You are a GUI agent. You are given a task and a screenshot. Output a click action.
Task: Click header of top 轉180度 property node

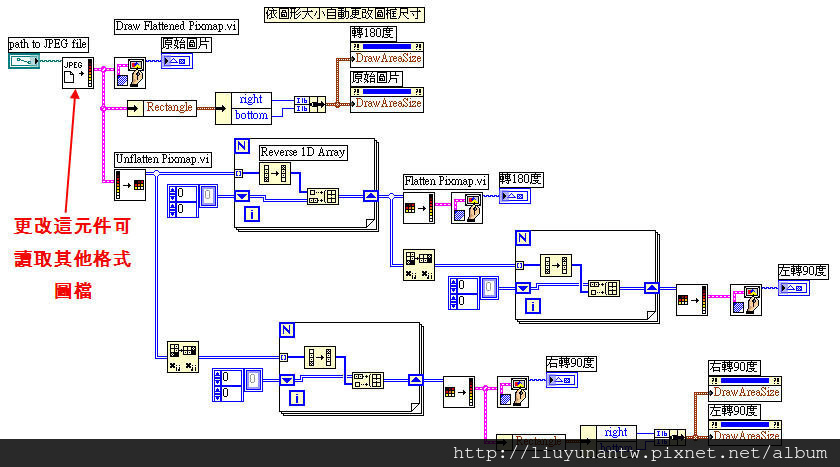(387, 47)
